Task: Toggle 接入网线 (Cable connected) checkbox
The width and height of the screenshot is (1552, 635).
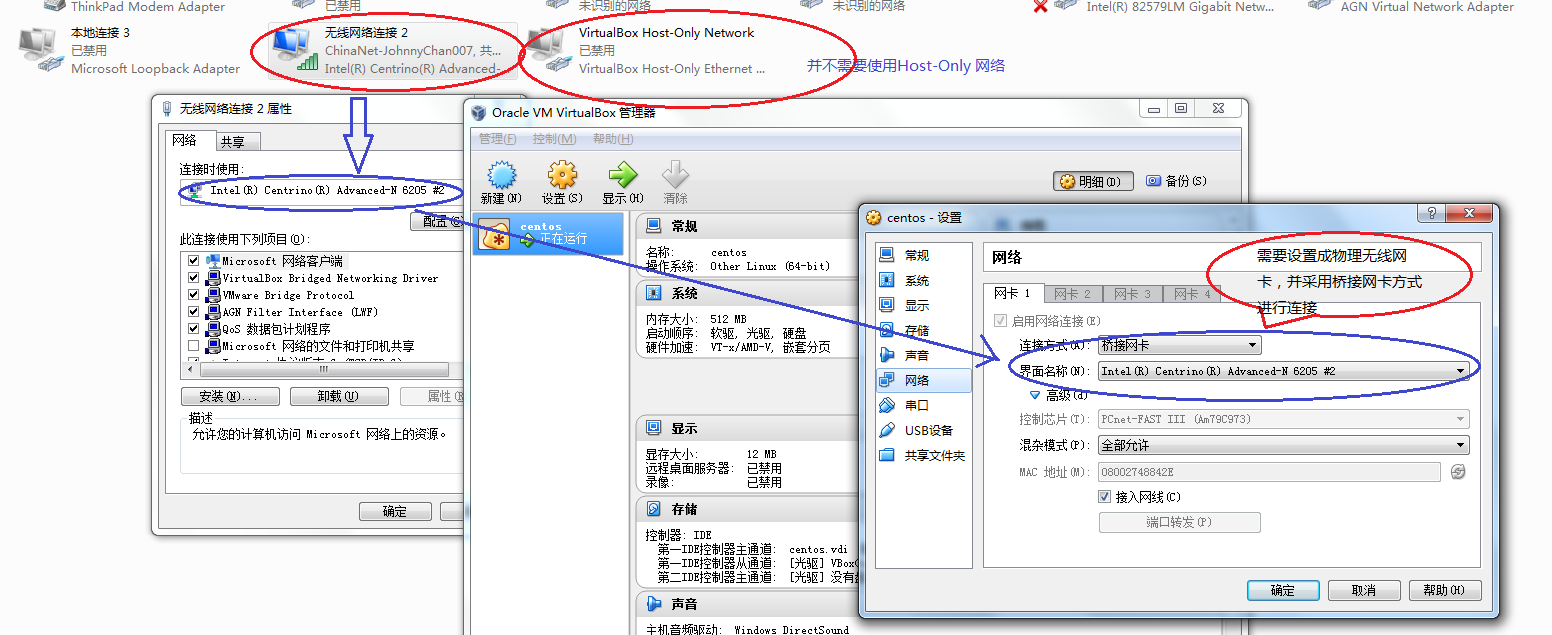Action: tap(1105, 497)
